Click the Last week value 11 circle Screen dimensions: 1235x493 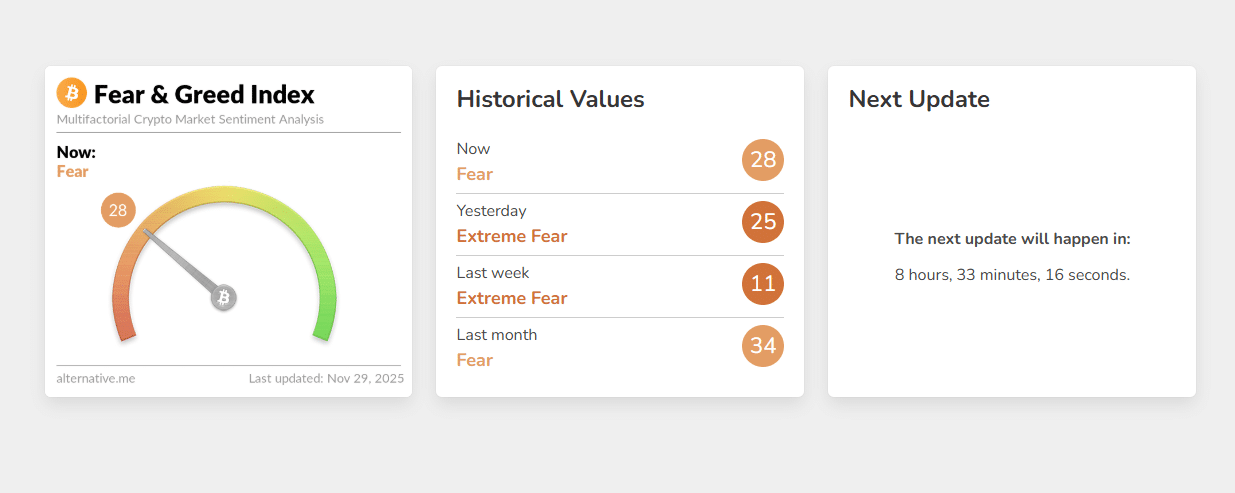point(763,284)
